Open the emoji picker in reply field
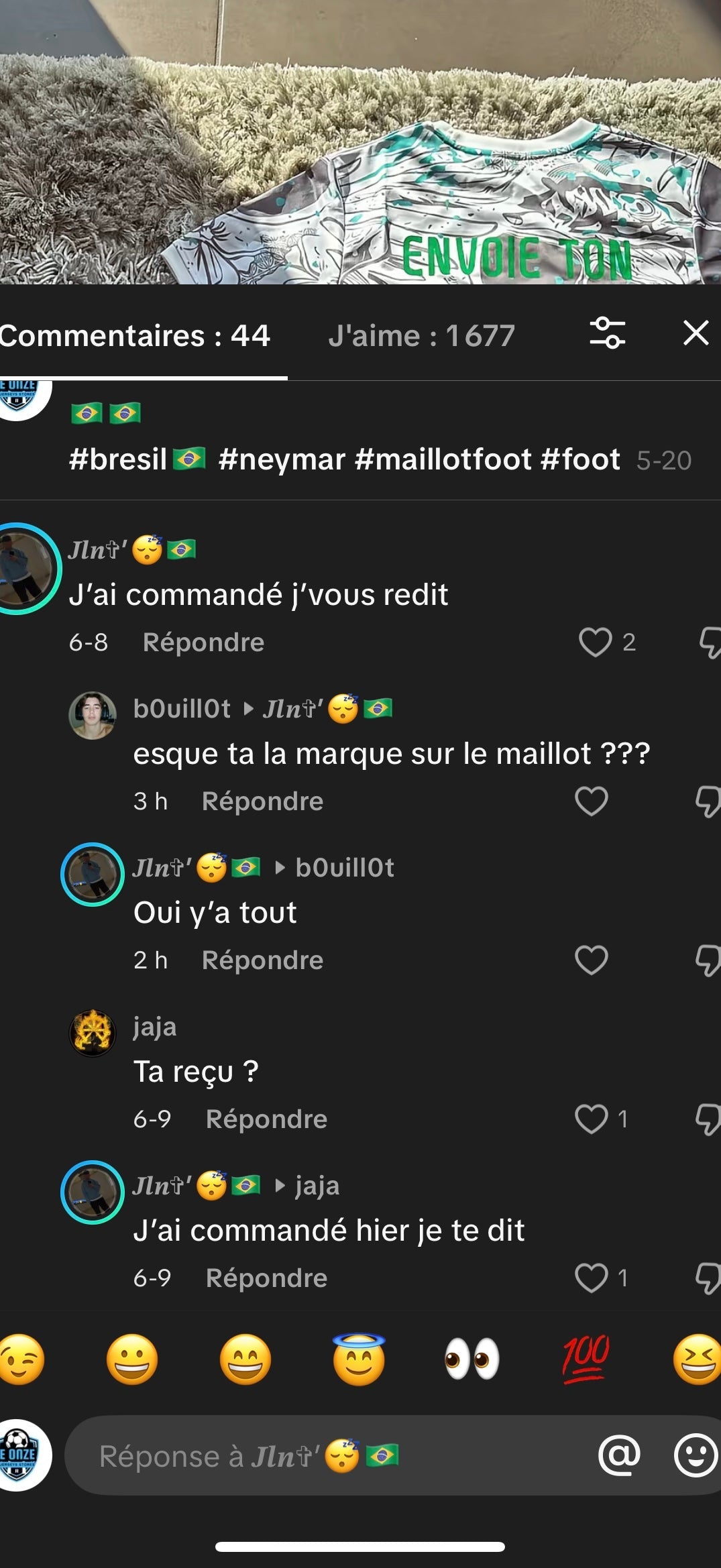The width and height of the screenshot is (721, 1568). click(x=695, y=1455)
